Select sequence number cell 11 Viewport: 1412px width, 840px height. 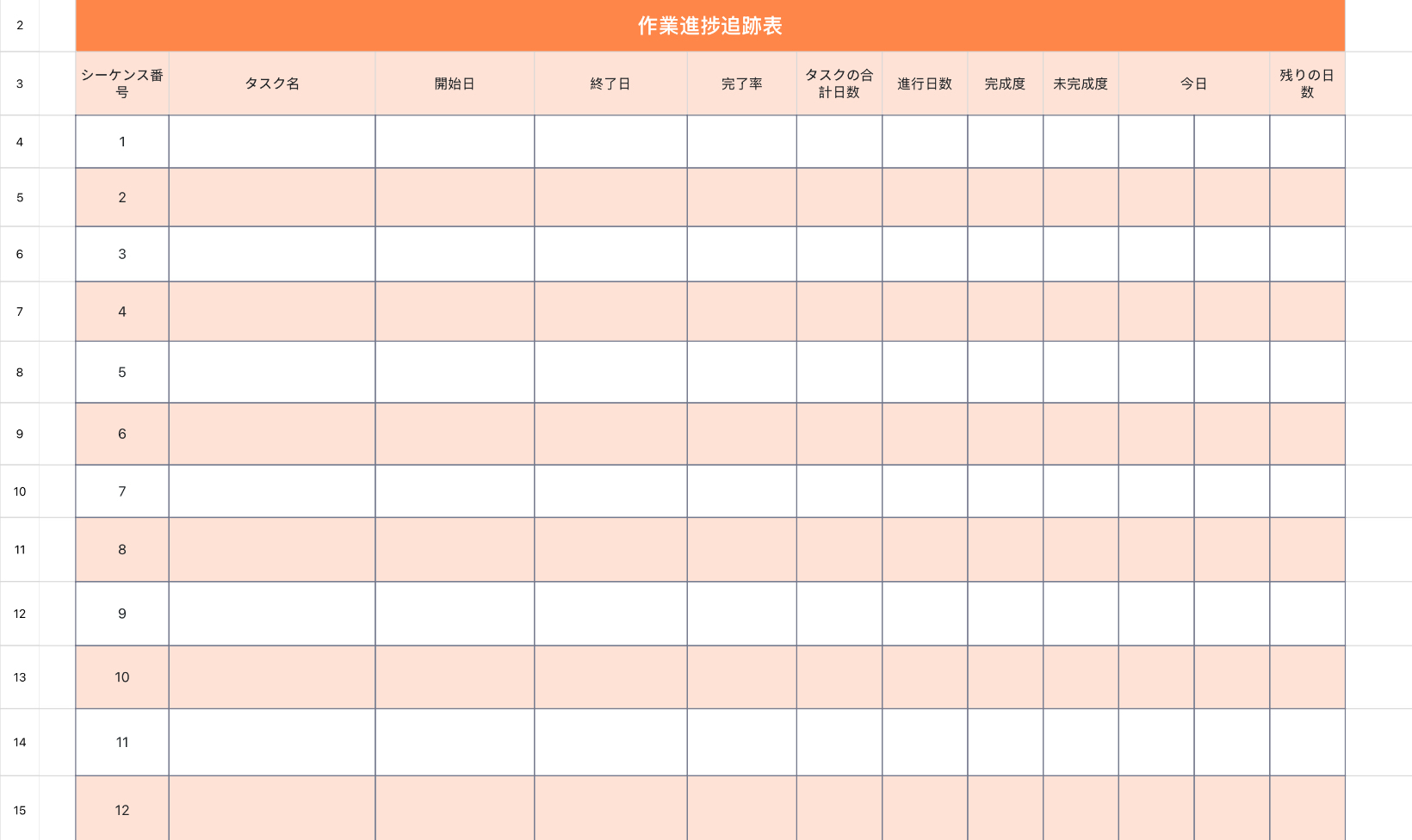pyautogui.click(x=122, y=742)
